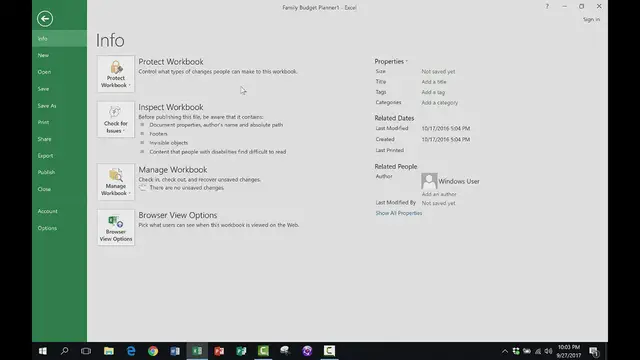Click the Windows User author avatar
The width and height of the screenshot is (640, 360).
pyautogui.click(x=429, y=181)
